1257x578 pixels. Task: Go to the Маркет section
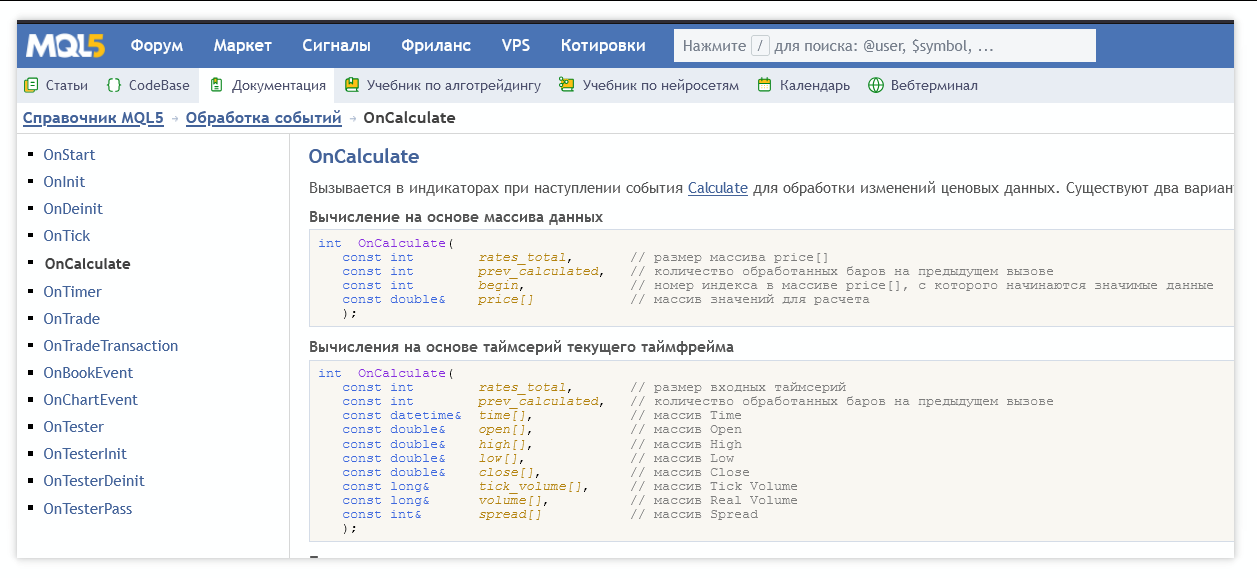(242, 46)
